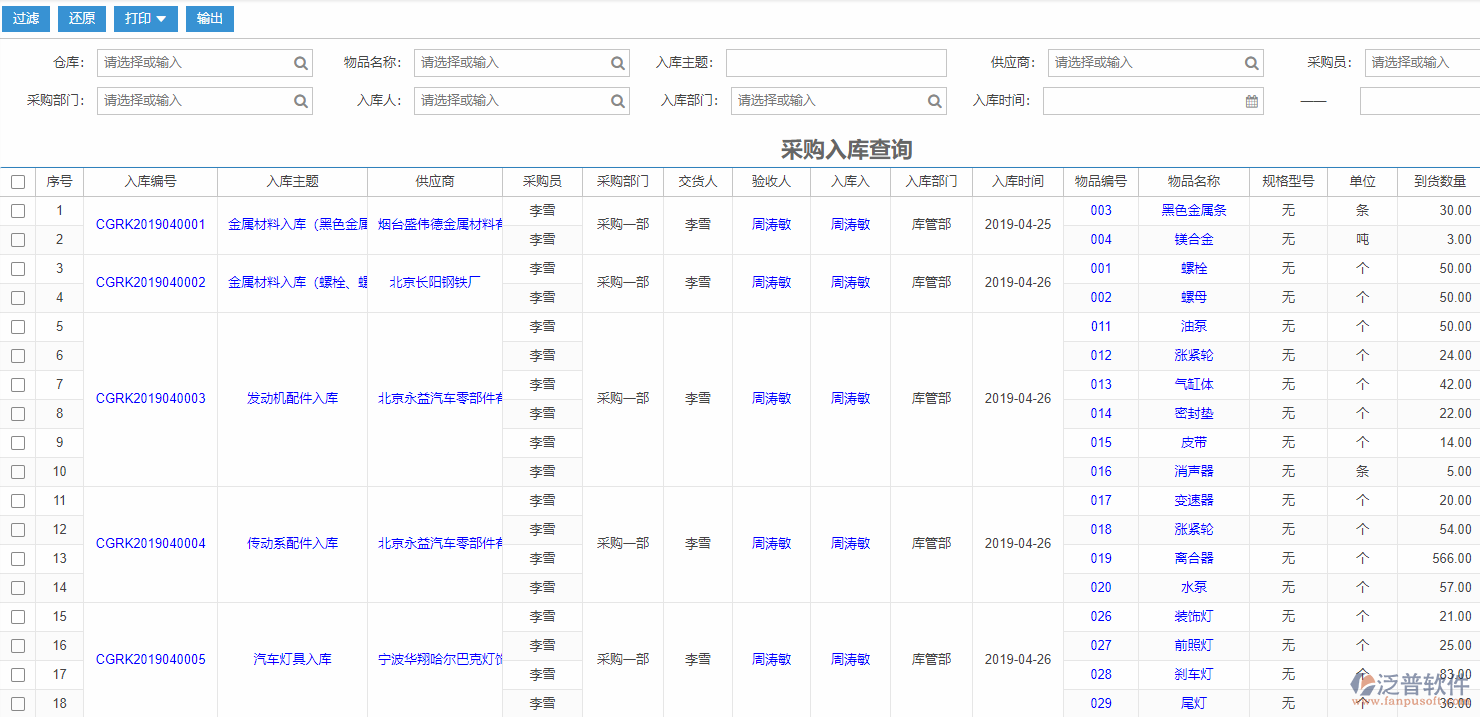Click the search icon beside 仓库 field

tap(300, 62)
